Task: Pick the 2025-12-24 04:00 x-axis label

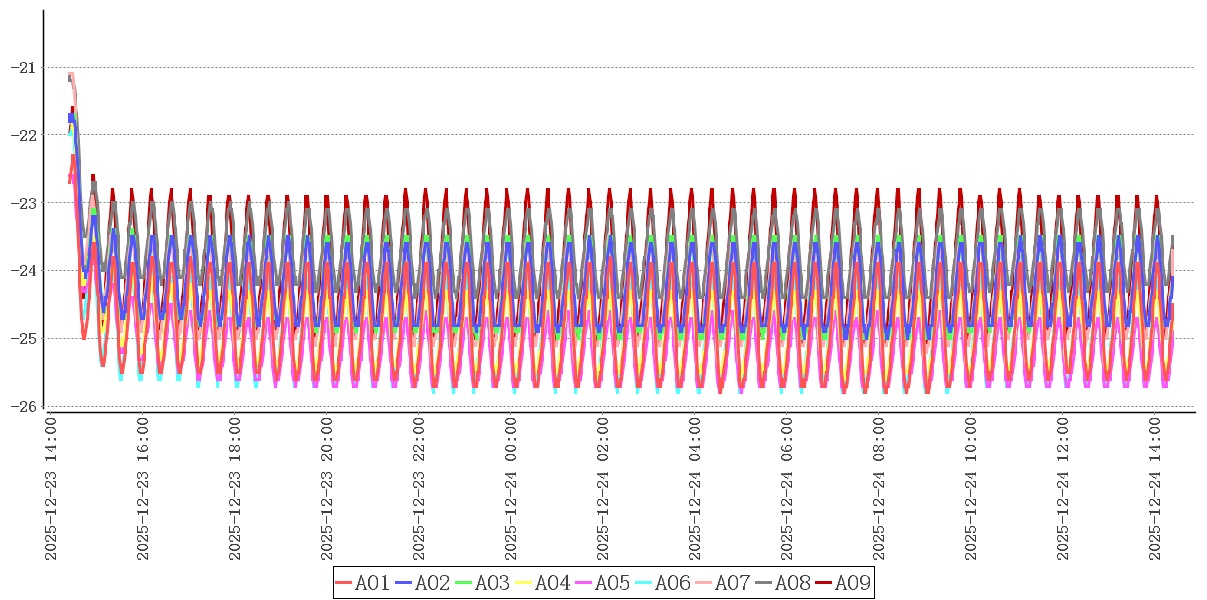Action: tap(695, 489)
